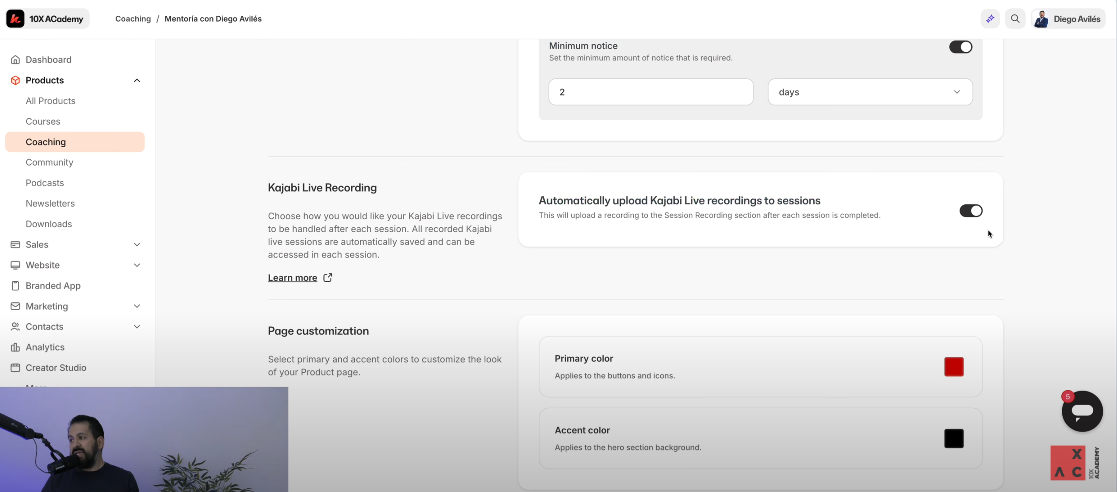
Task: Open the chat support bubble
Action: tap(1082, 410)
